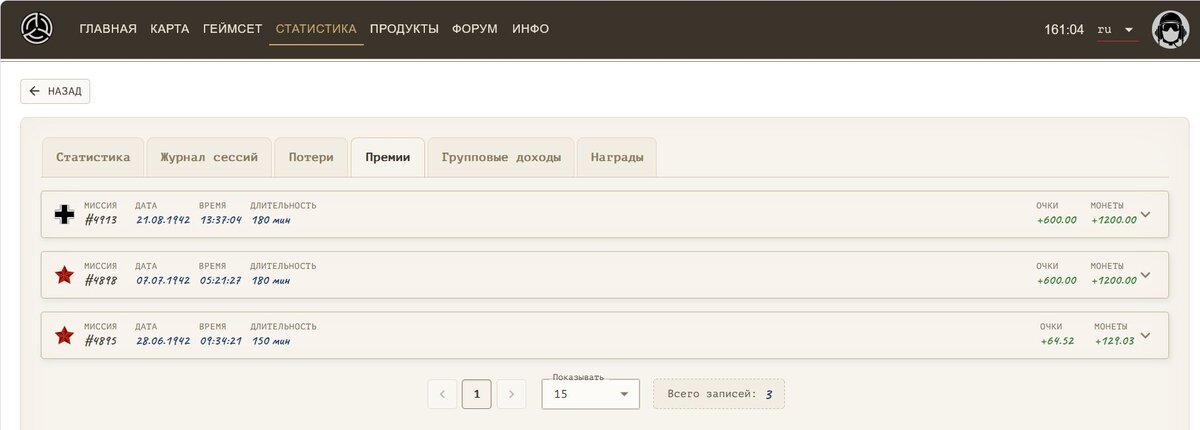Go to the next page with the right arrow
The width and height of the screenshot is (1200, 430).
[x=511, y=394]
